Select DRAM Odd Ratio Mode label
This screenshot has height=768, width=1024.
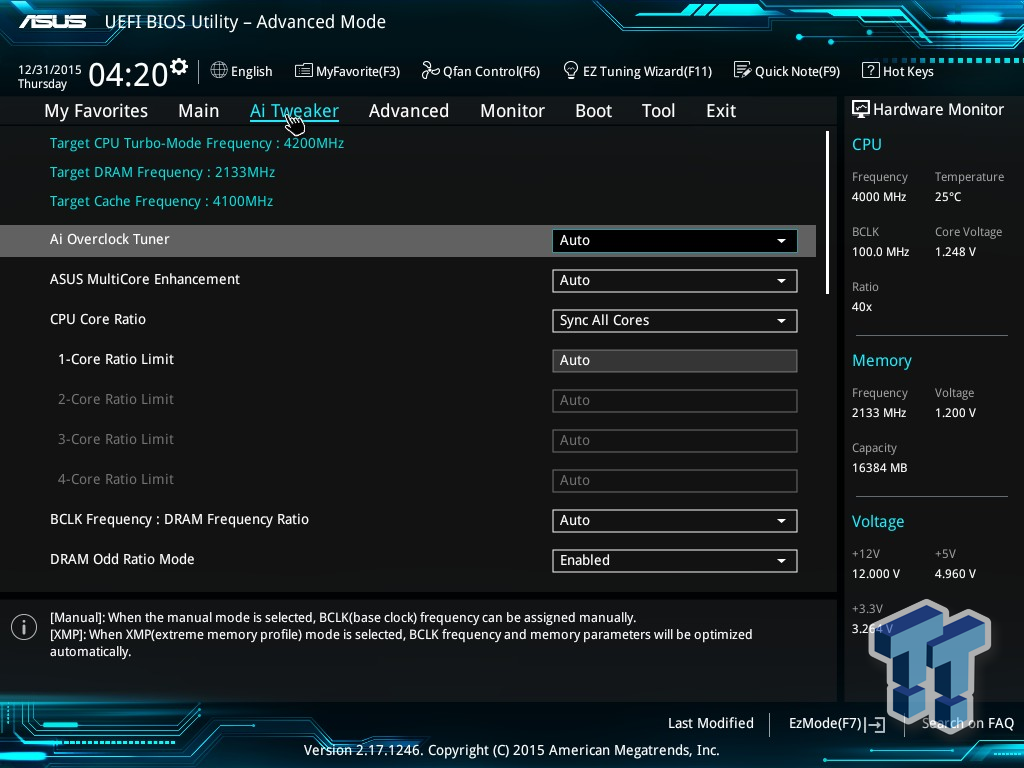pyautogui.click(x=122, y=559)
